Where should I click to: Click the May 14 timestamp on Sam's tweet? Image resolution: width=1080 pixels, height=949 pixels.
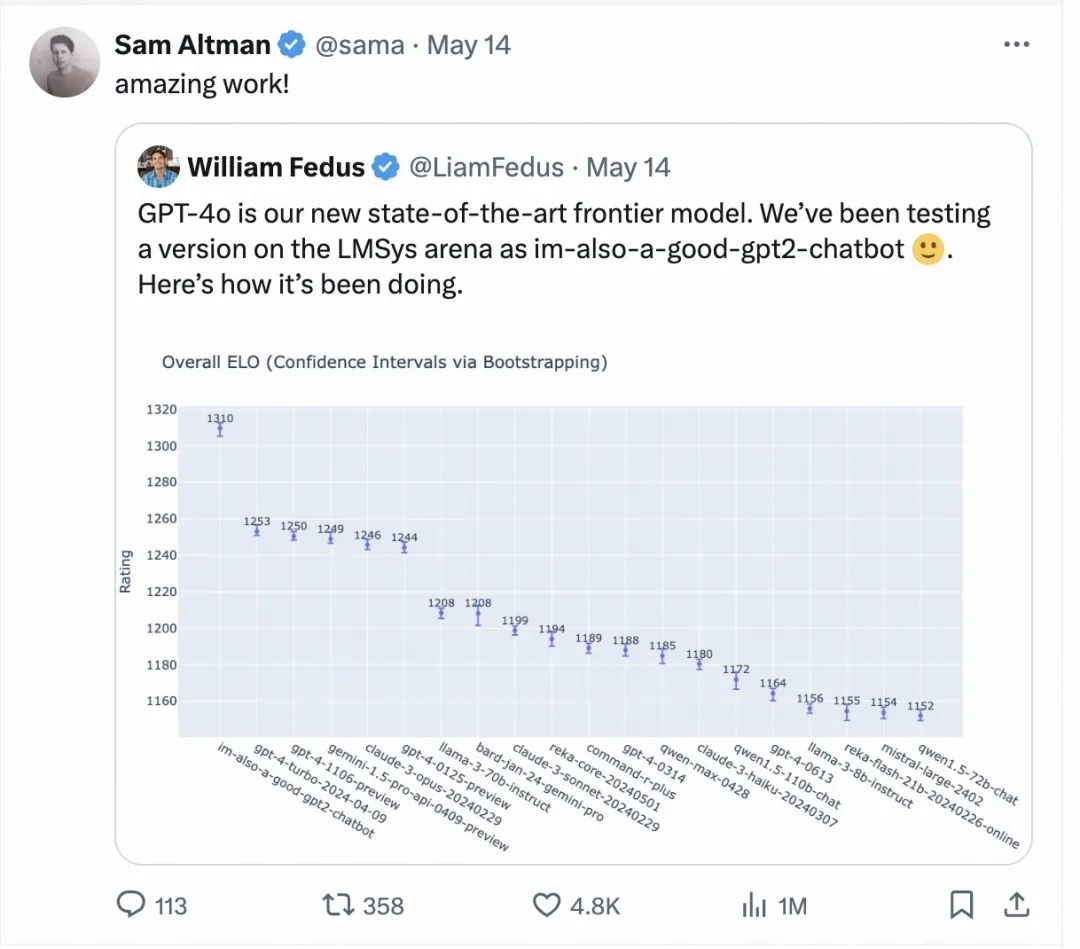[469, 45]
